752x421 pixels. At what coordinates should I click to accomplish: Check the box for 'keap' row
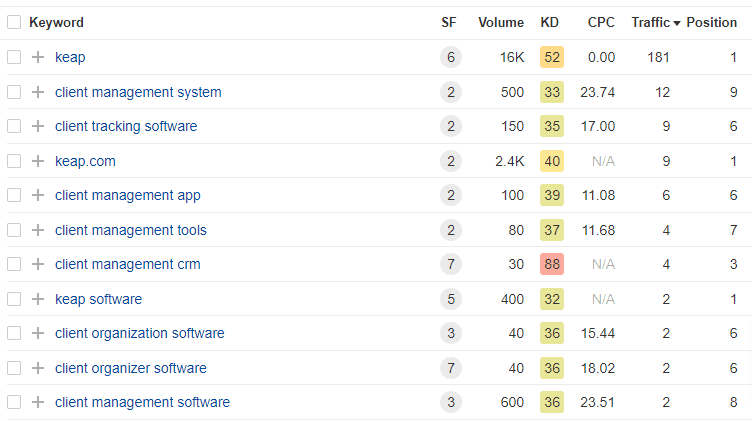point(14,57)
